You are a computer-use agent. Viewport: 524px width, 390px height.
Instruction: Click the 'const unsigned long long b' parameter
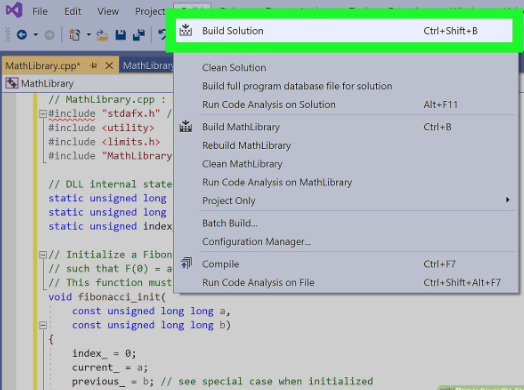pyautogui.click(x=151, y=325)
